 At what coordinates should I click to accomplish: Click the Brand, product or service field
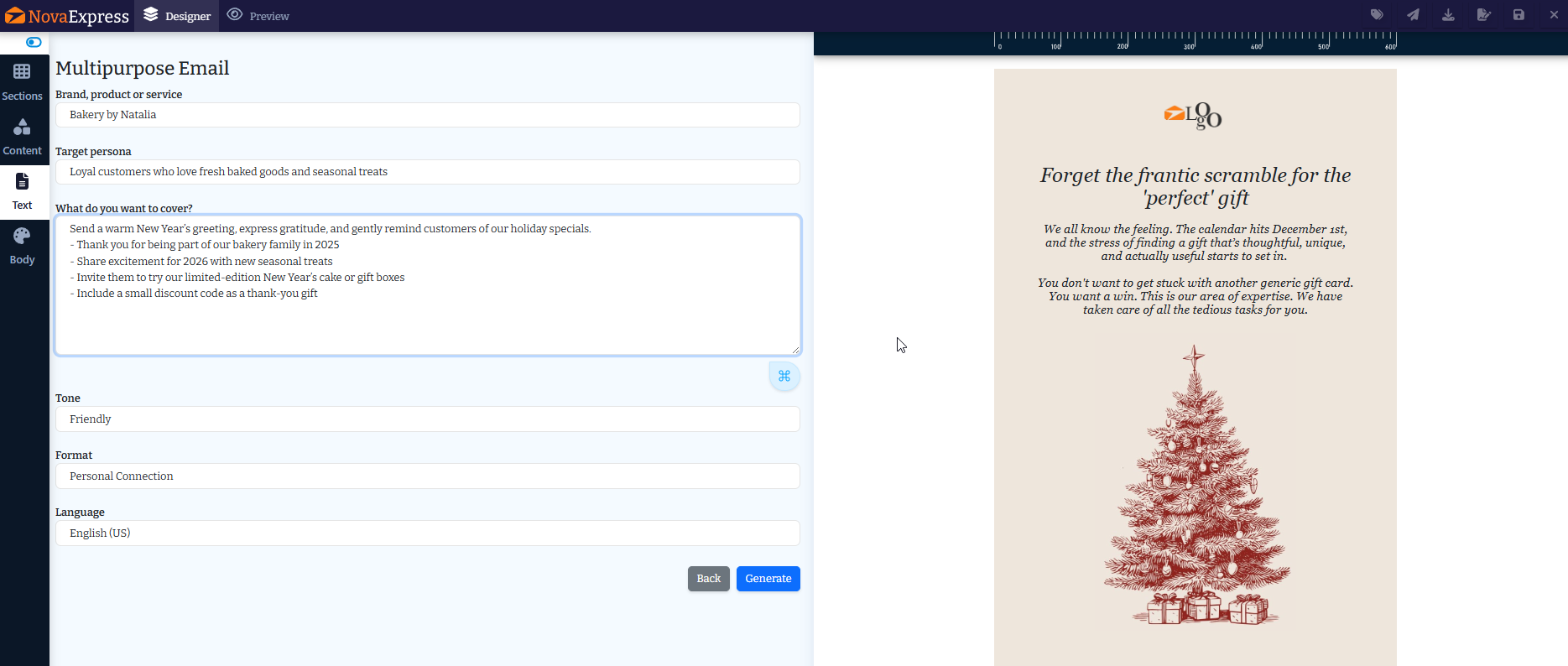click(x=427, y=115)
